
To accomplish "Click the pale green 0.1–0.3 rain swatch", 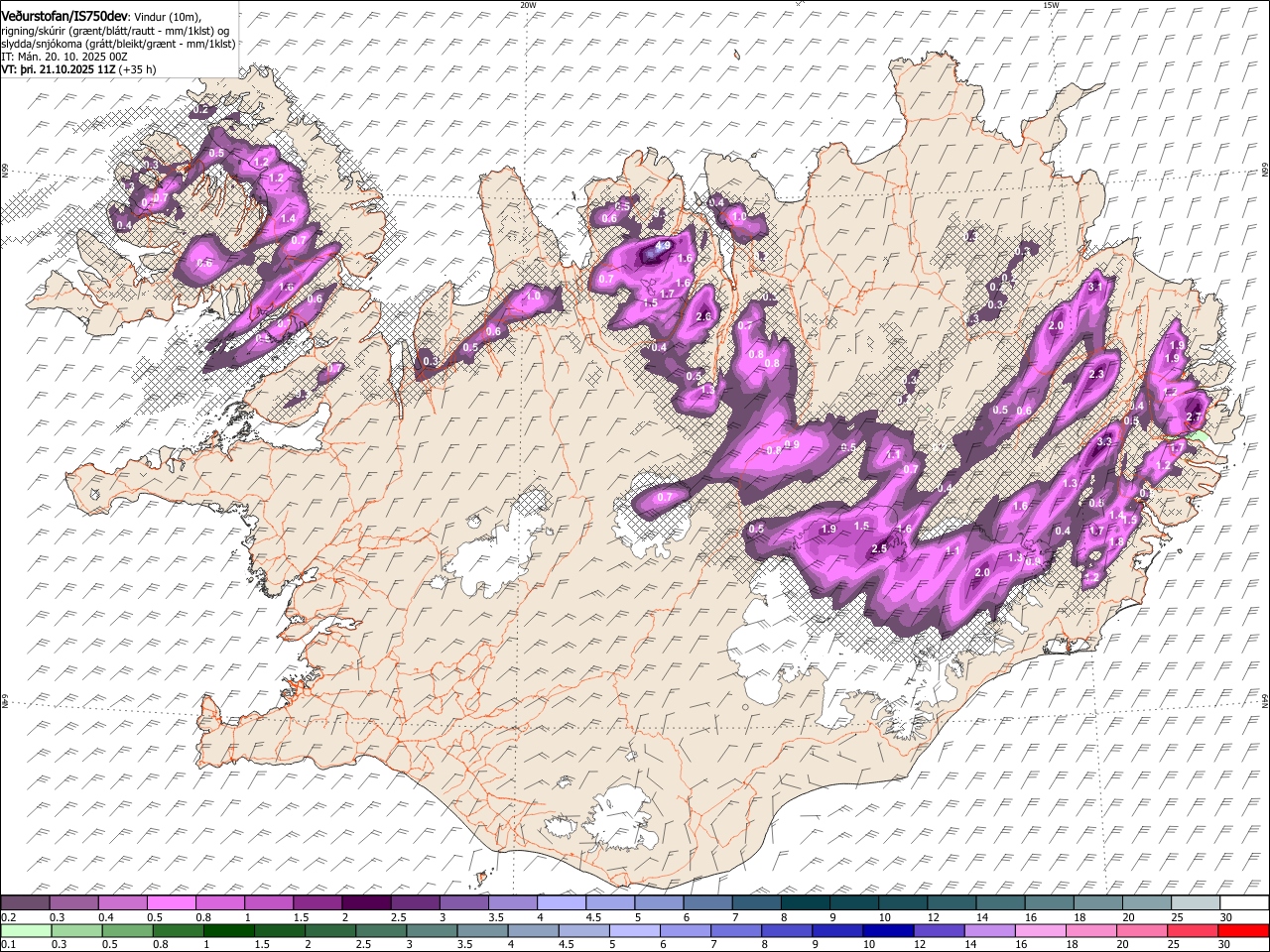I will 27,930.
